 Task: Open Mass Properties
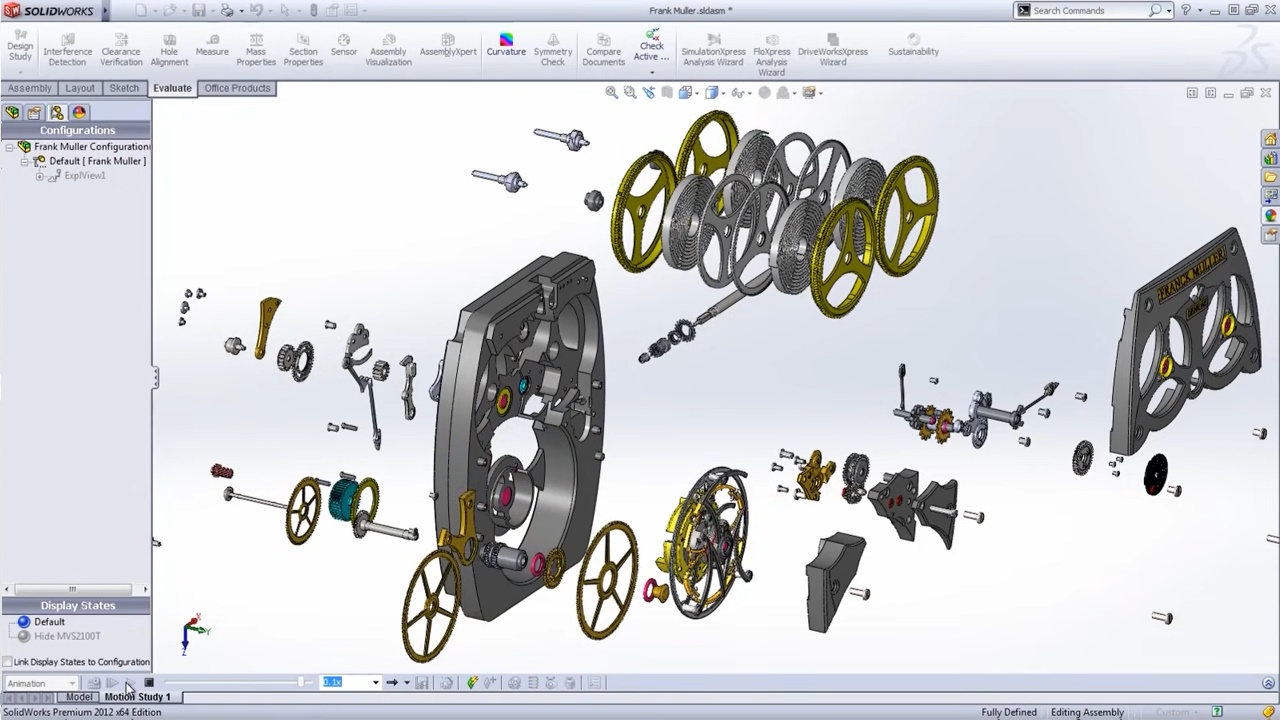[x=256, y=50]
